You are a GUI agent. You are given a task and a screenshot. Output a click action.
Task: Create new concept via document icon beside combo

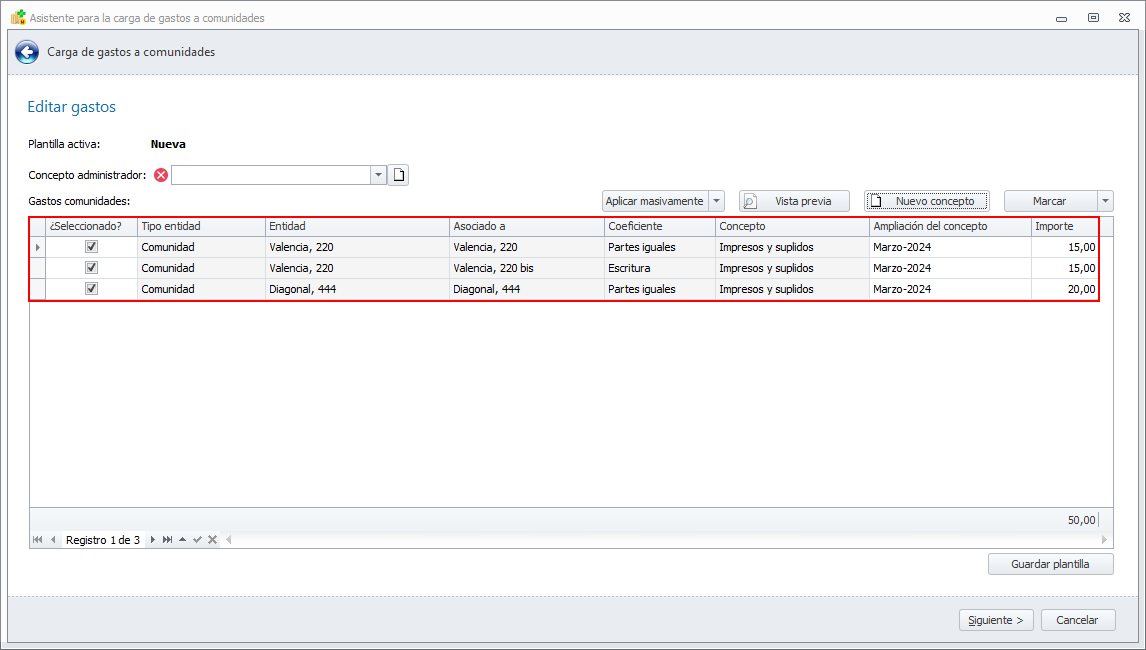(x=398, y=175)
